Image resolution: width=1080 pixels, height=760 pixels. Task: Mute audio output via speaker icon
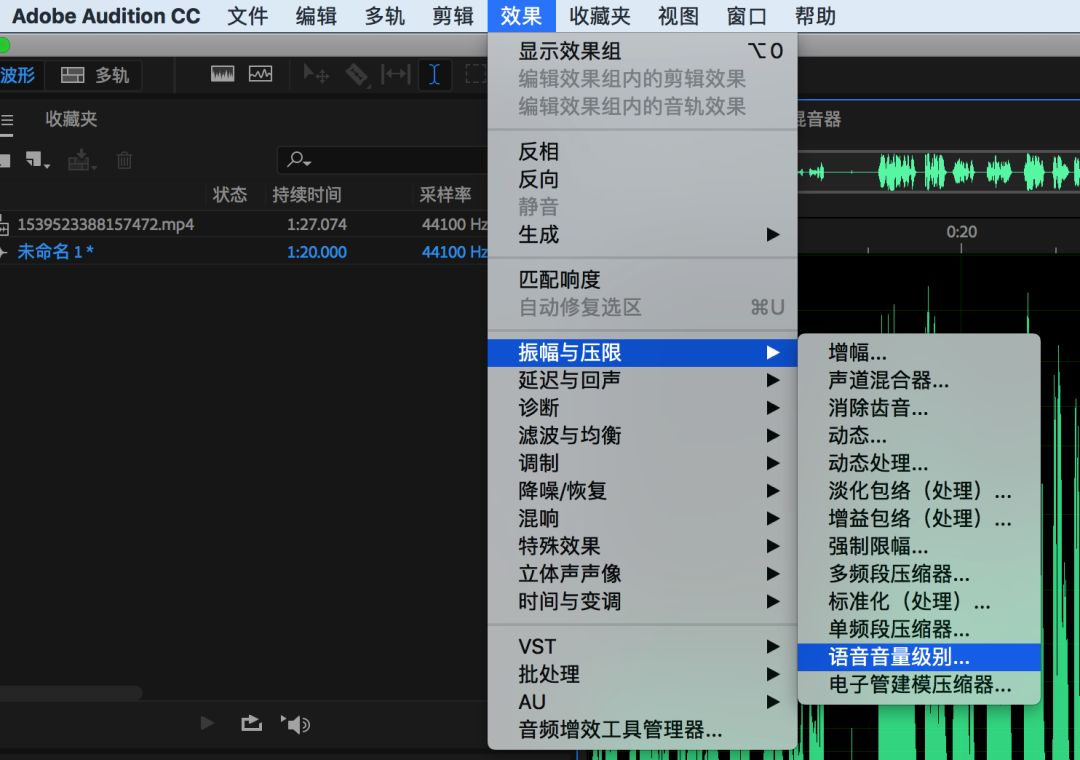[x=296, y=724]
